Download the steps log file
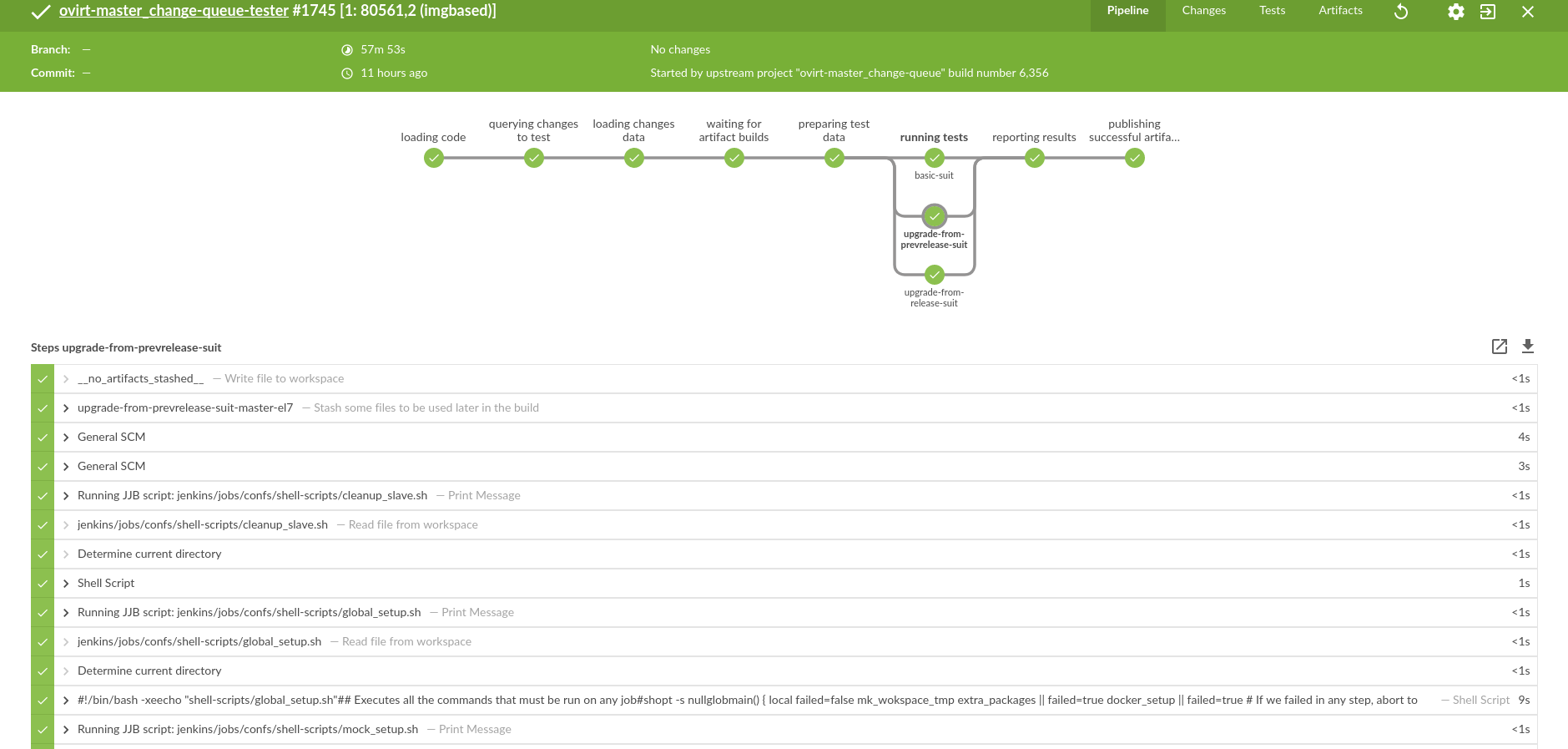The height and width of the screenshot is (749, 1568). click(1528, 347)
